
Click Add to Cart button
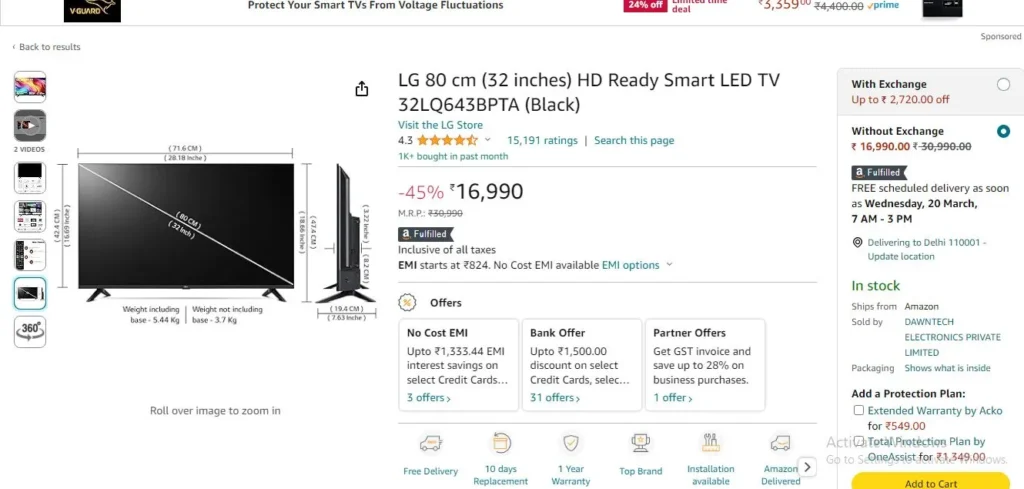pyautogui.click(x=931, y=483)
